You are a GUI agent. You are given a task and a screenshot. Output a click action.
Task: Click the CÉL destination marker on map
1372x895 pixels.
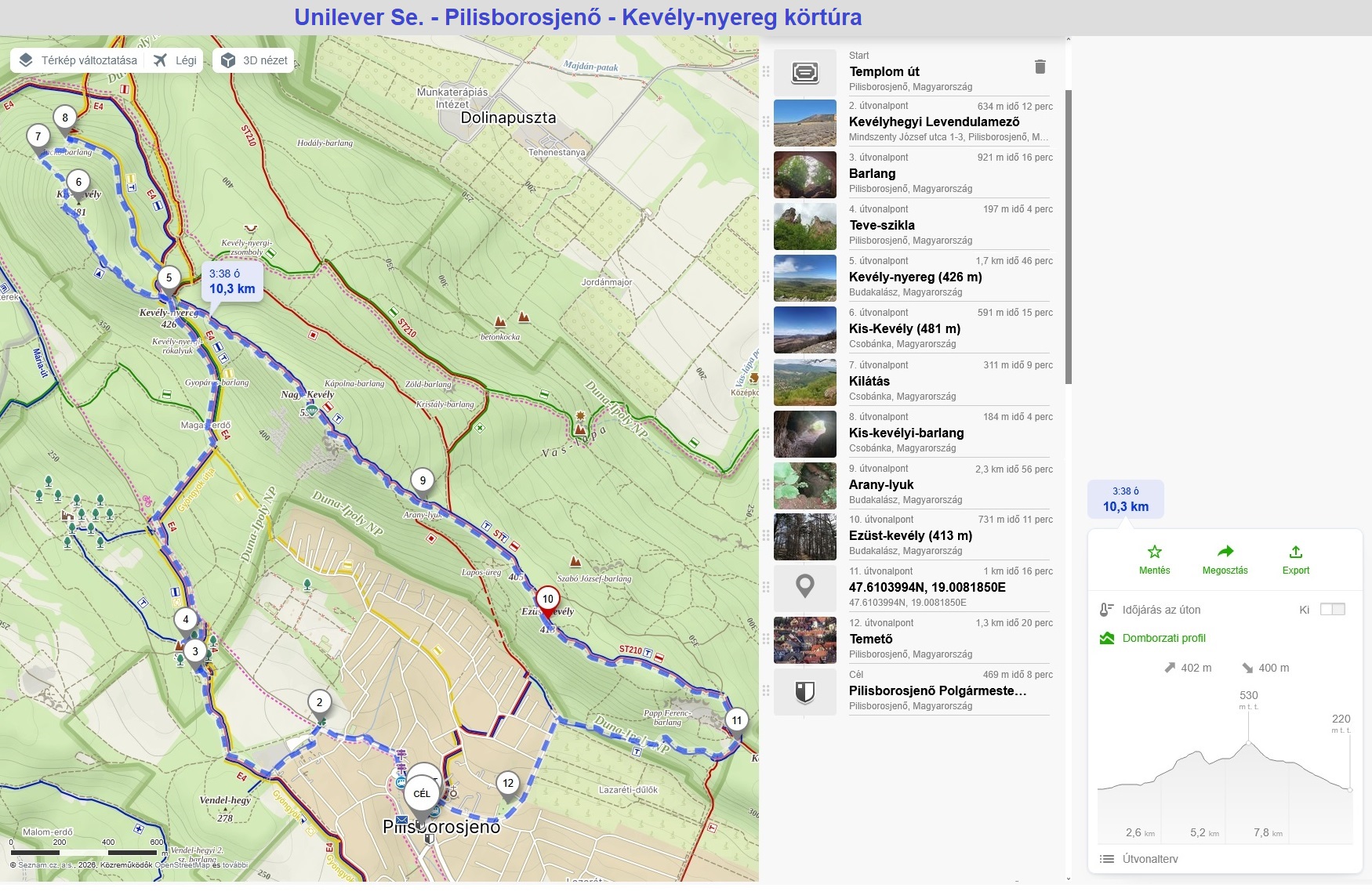click(x=422, y=794)
